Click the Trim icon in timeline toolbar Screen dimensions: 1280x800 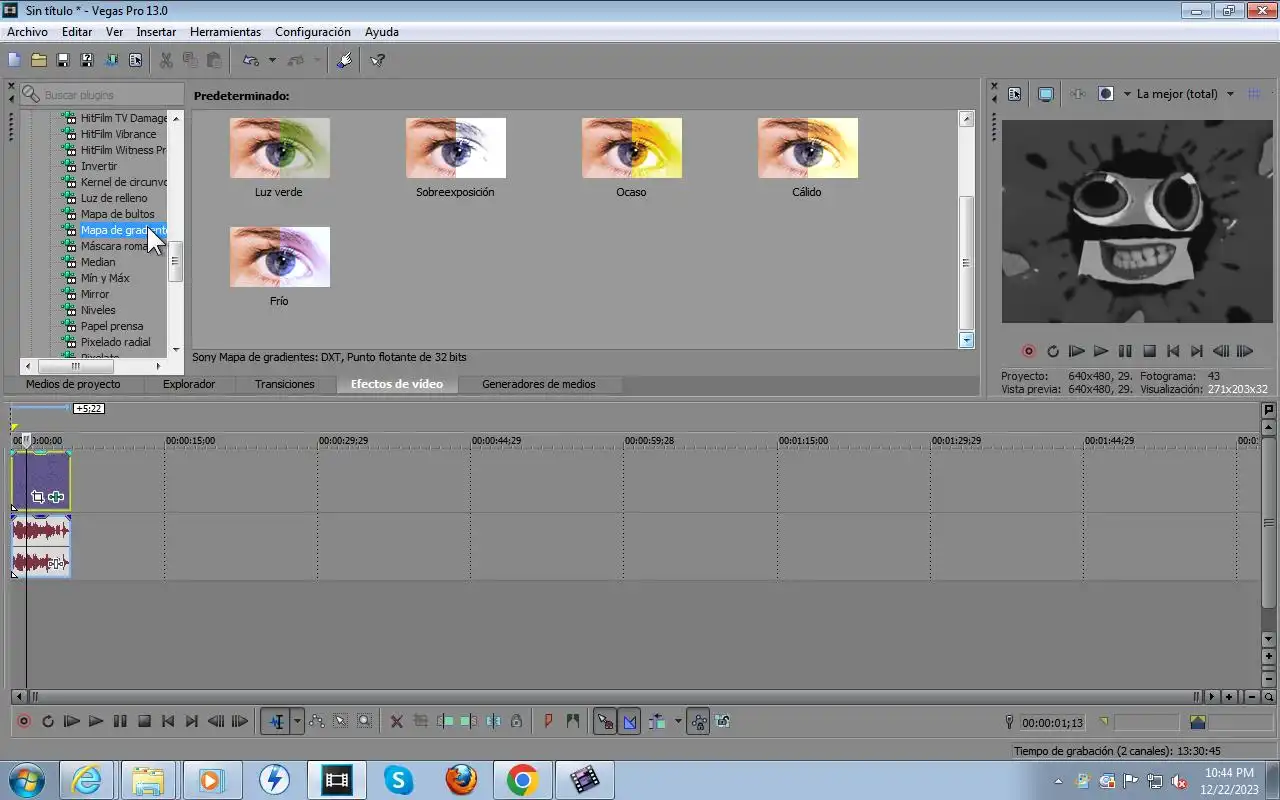[420, 721]
